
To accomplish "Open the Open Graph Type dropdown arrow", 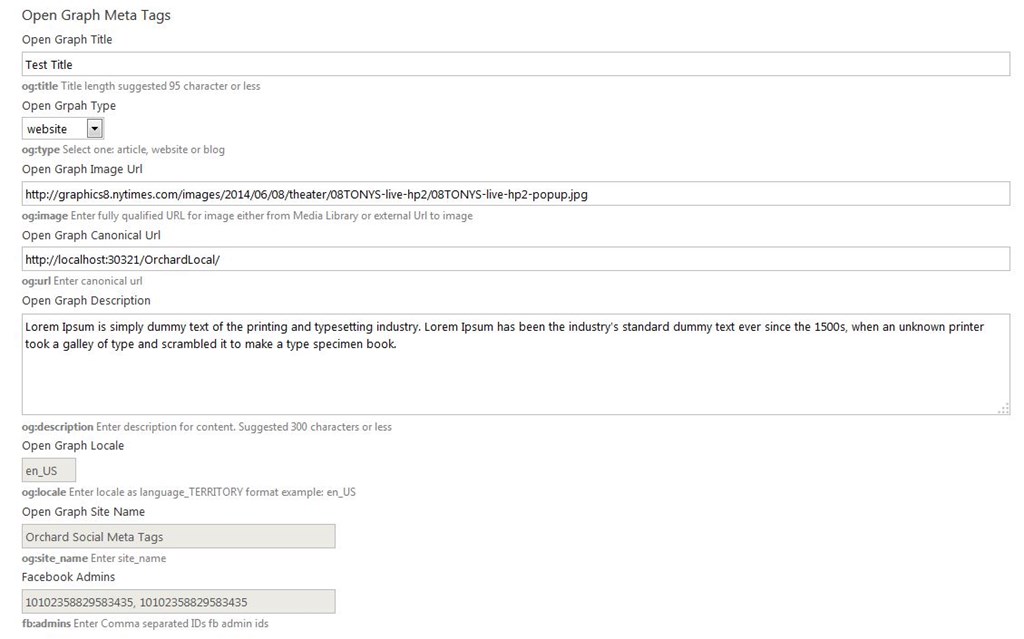I will 94,128.
